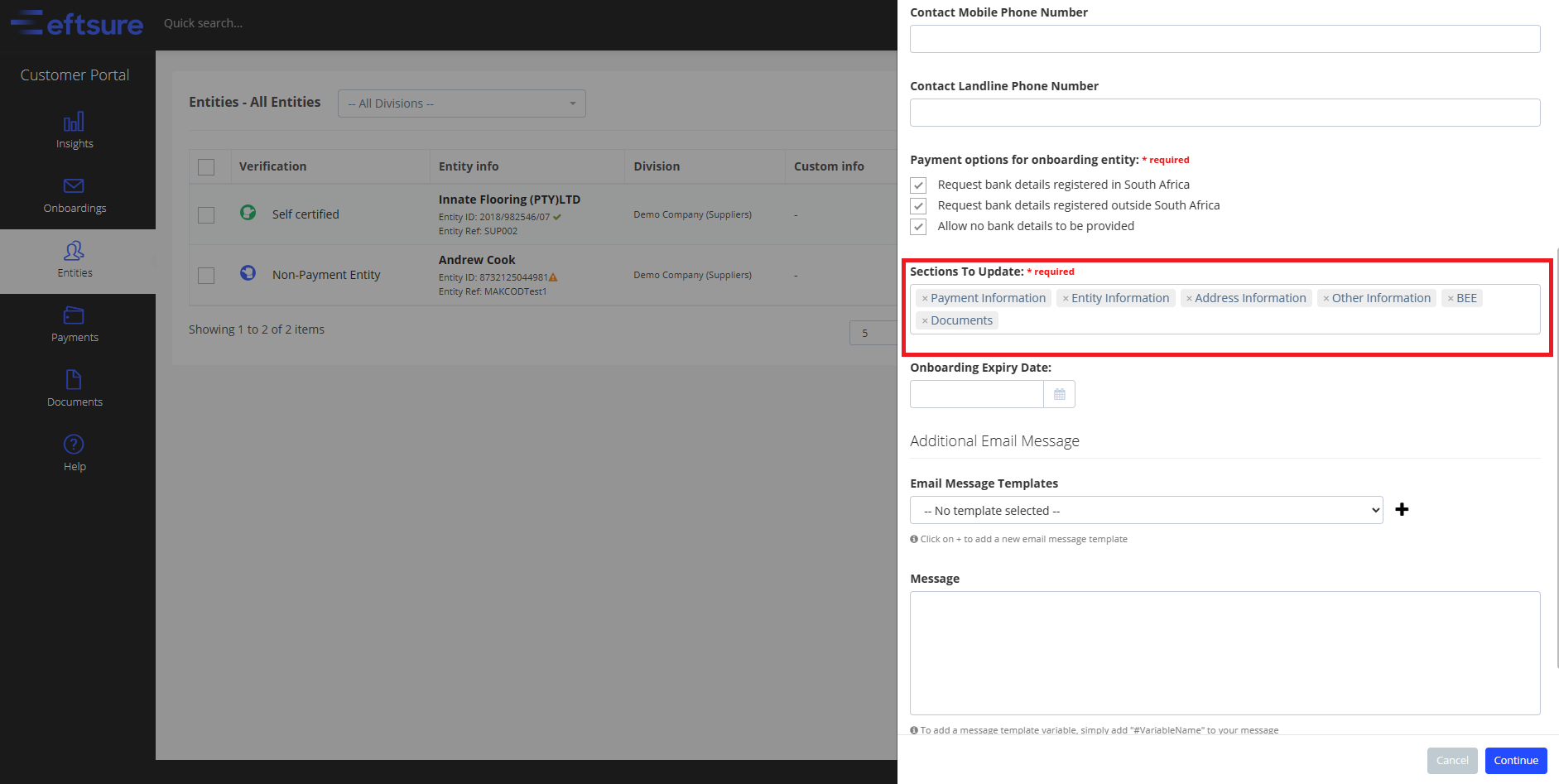
Task: Remove the BEE section tag
Action: 1451,299
